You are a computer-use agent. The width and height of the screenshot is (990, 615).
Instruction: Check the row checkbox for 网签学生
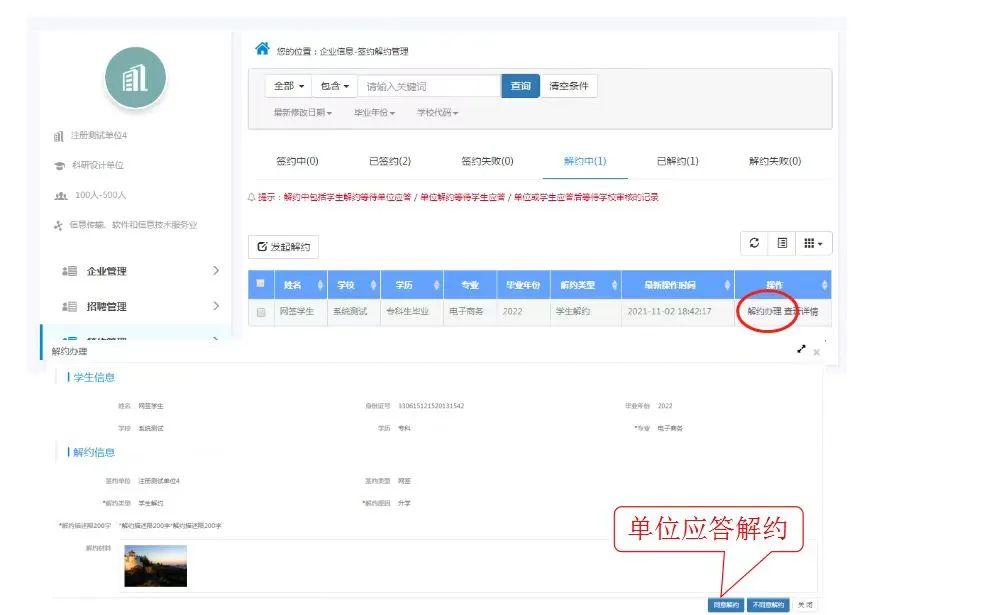click(x=261, y=312)
